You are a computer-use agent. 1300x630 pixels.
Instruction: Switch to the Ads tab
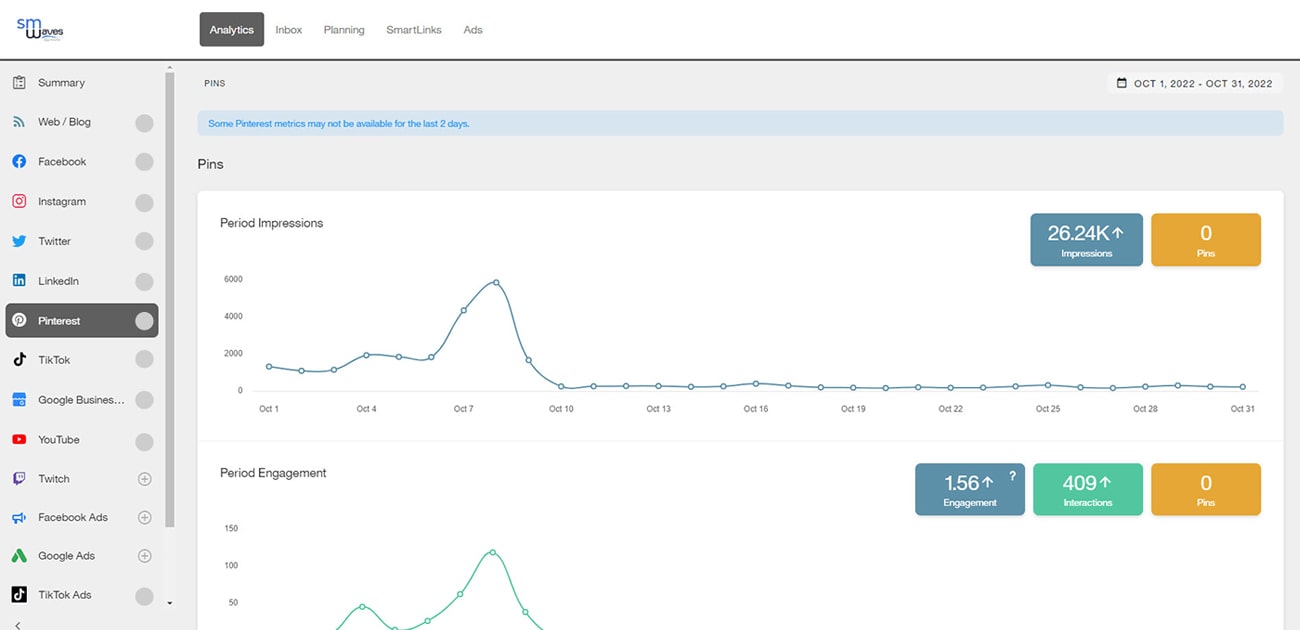(x=473, y=30)
